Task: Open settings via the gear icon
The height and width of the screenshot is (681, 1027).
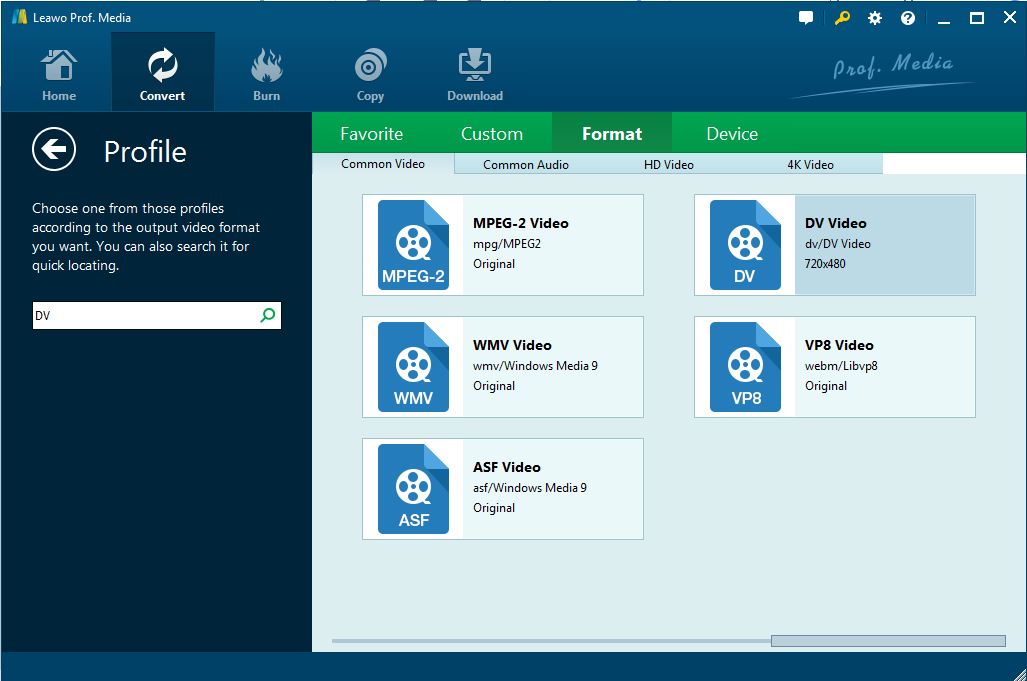Action: pos(875,18)
